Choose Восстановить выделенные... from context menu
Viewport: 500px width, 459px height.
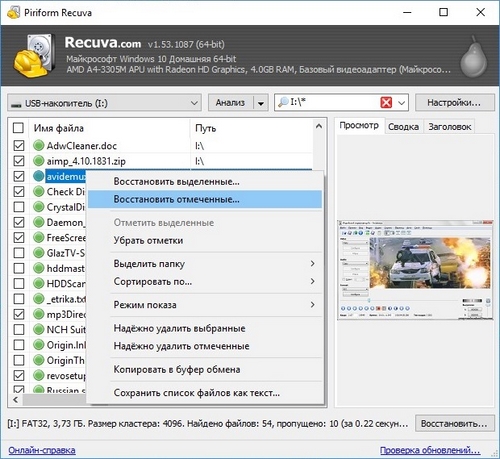205,182
